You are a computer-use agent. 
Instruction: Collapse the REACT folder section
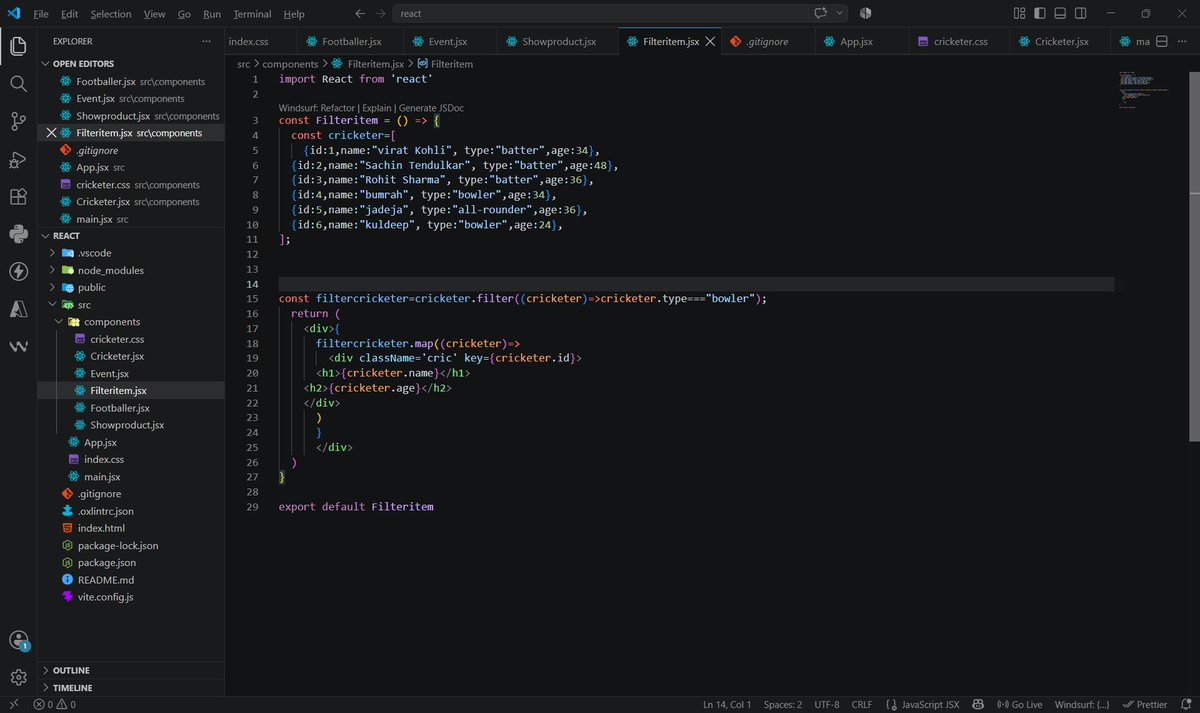[x=46, y=236]
